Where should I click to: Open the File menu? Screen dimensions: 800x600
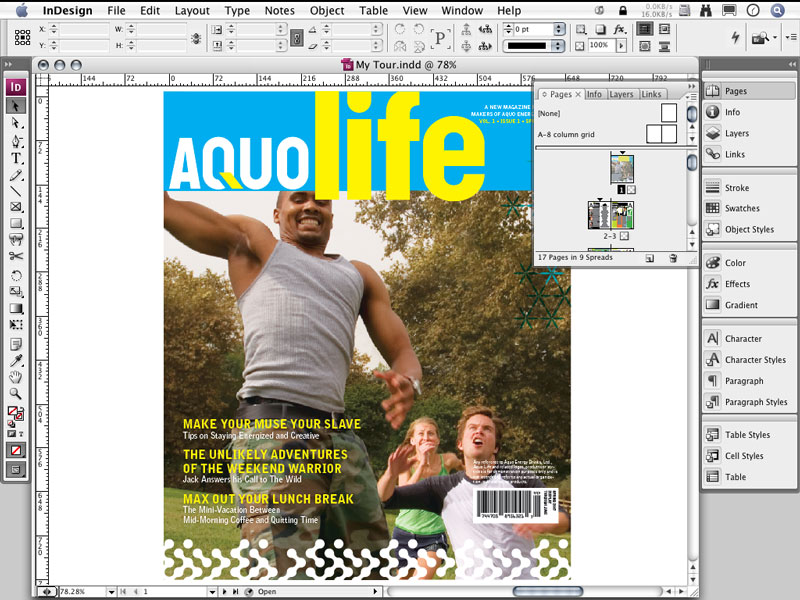click(116, 11)
